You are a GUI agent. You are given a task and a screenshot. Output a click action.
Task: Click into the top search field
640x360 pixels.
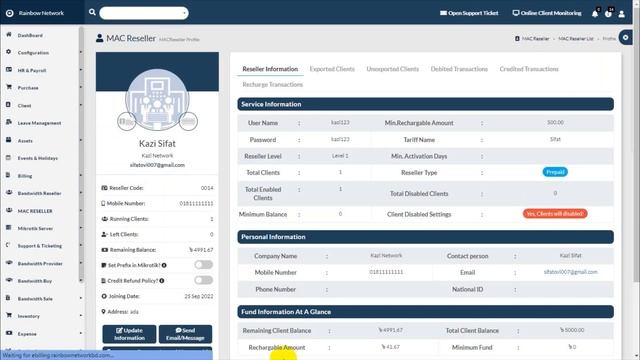(144, 13)
